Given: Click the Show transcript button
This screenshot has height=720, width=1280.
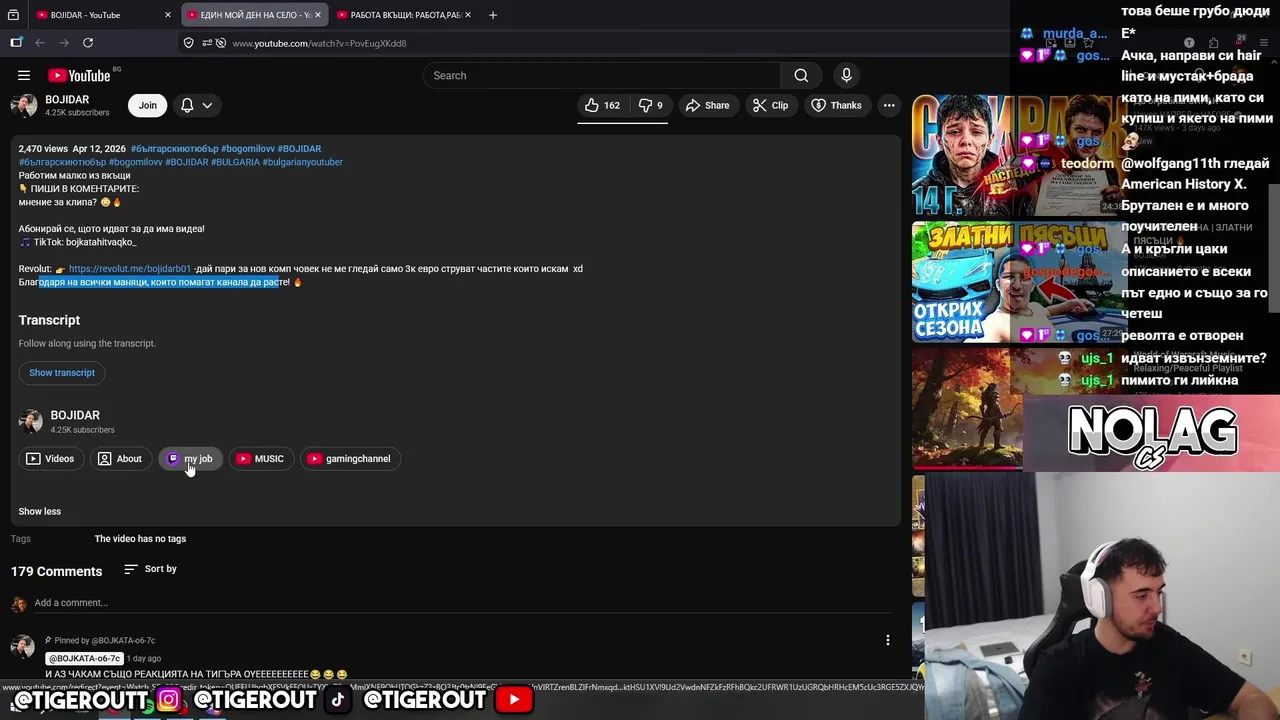Looking at the screenshot, I should tap(62, 373).
